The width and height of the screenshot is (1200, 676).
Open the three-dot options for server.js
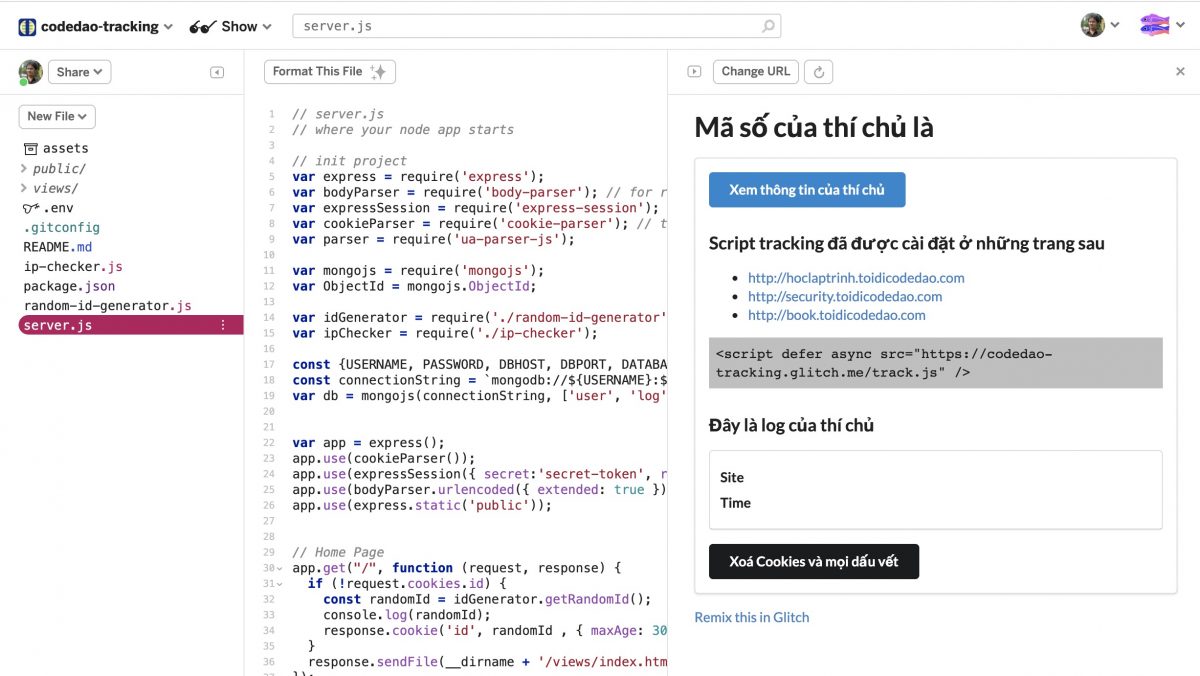click(x=223, y=325)
